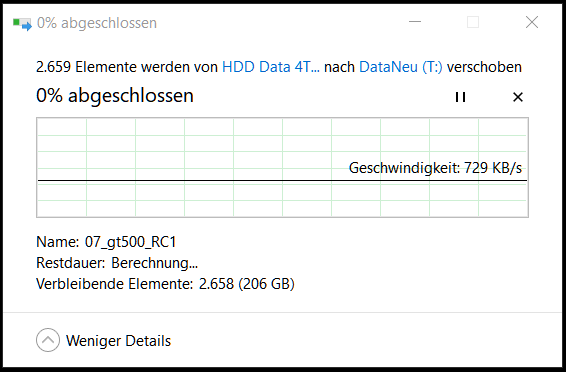
Task: Click the title bar text "0% abgeschlossen"
Action: (97, 23)
